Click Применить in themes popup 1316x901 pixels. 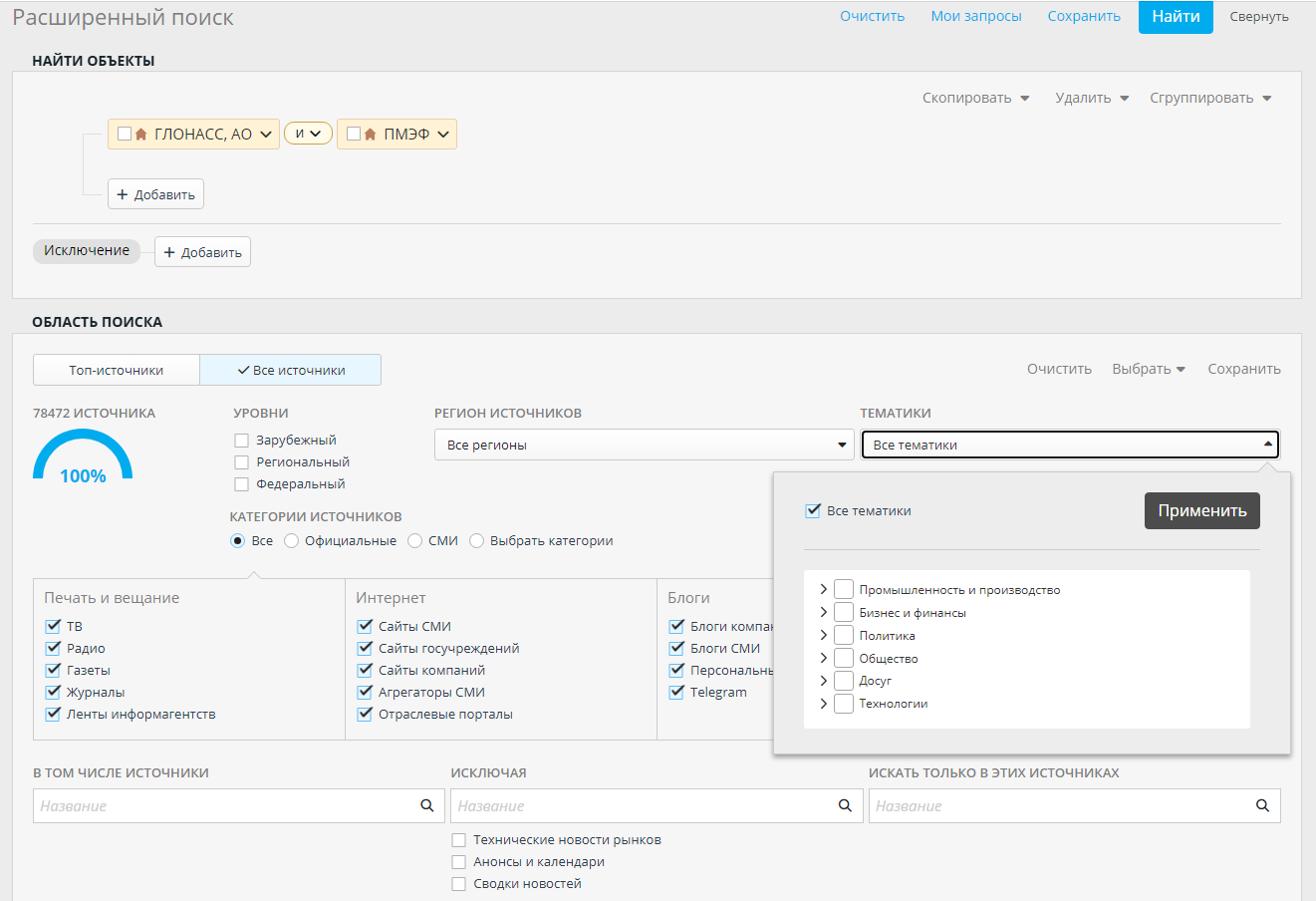(x=1202, y=510)
